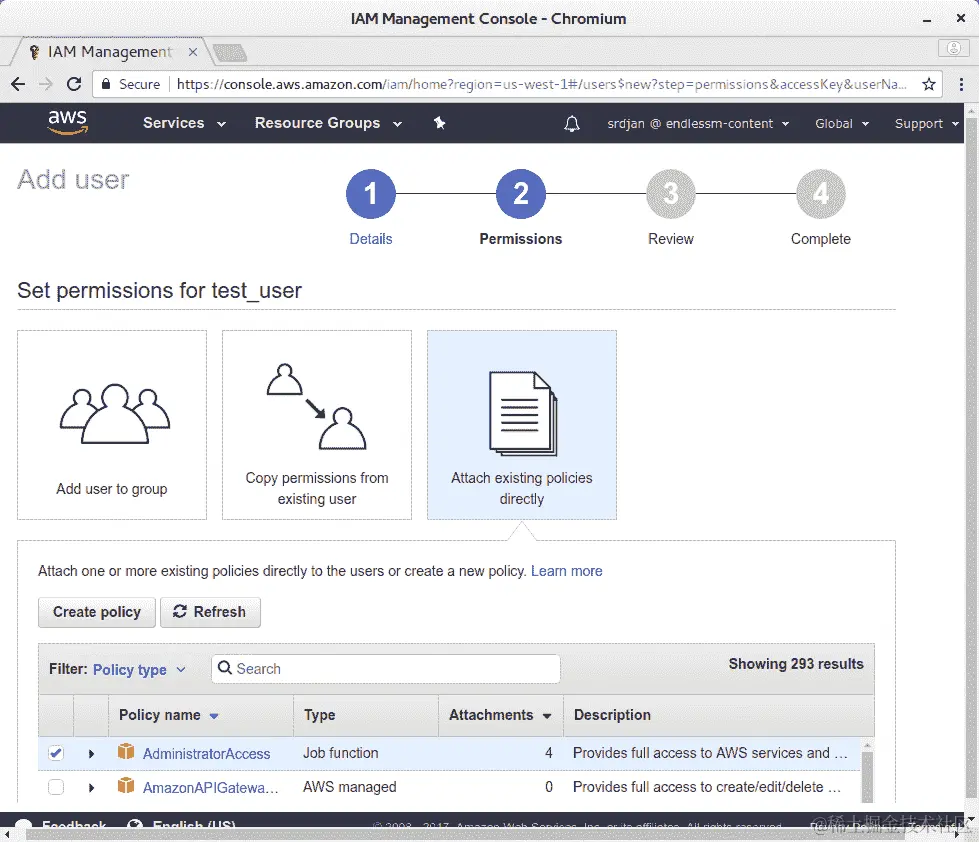
Task: Click the secure padlock icon
Action: coord(106,84)
